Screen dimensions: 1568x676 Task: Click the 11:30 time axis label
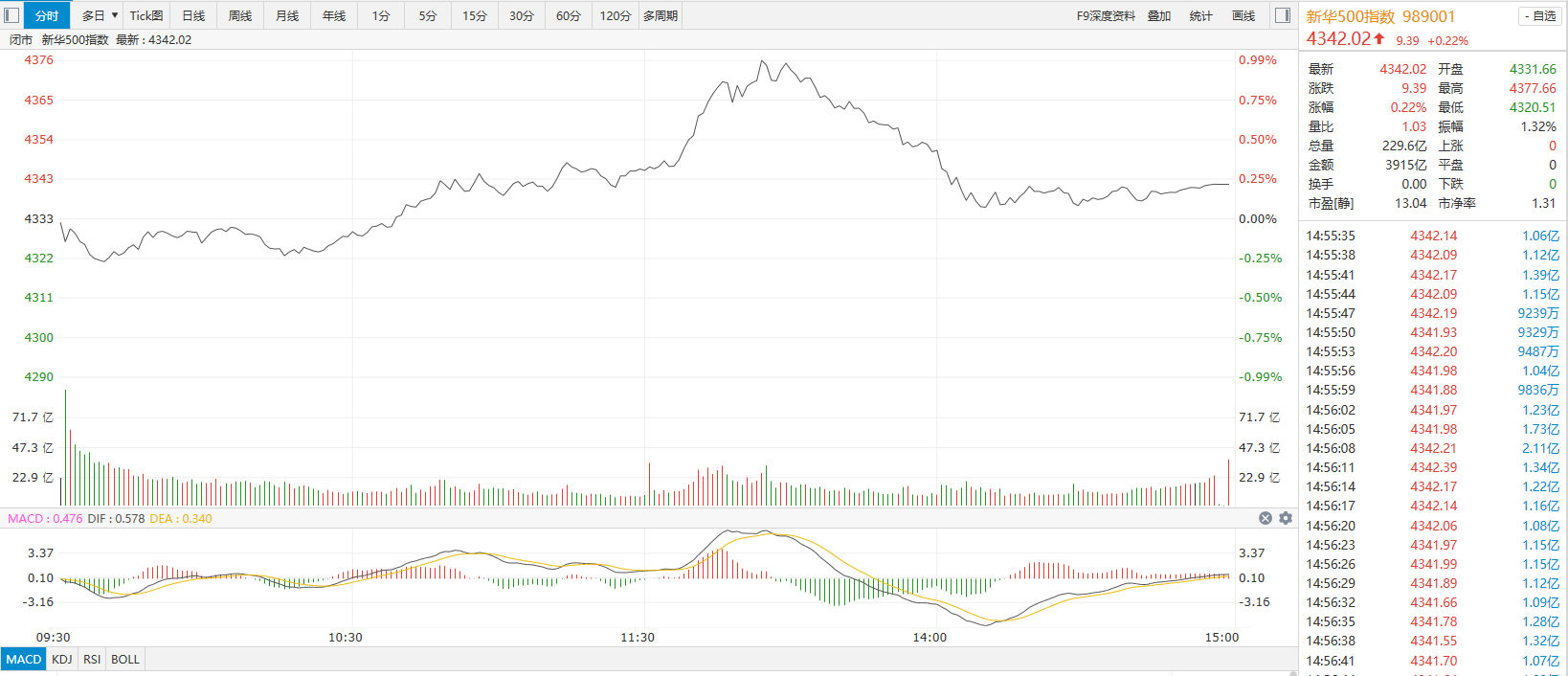(638, 637)
